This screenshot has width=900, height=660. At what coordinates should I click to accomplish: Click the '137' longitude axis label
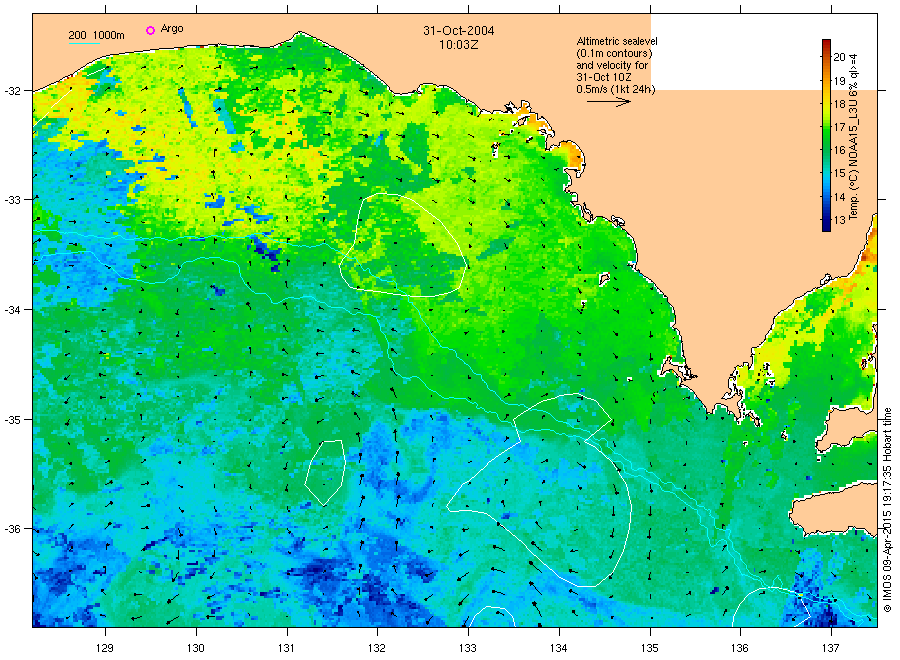click(x=831, y=648)
